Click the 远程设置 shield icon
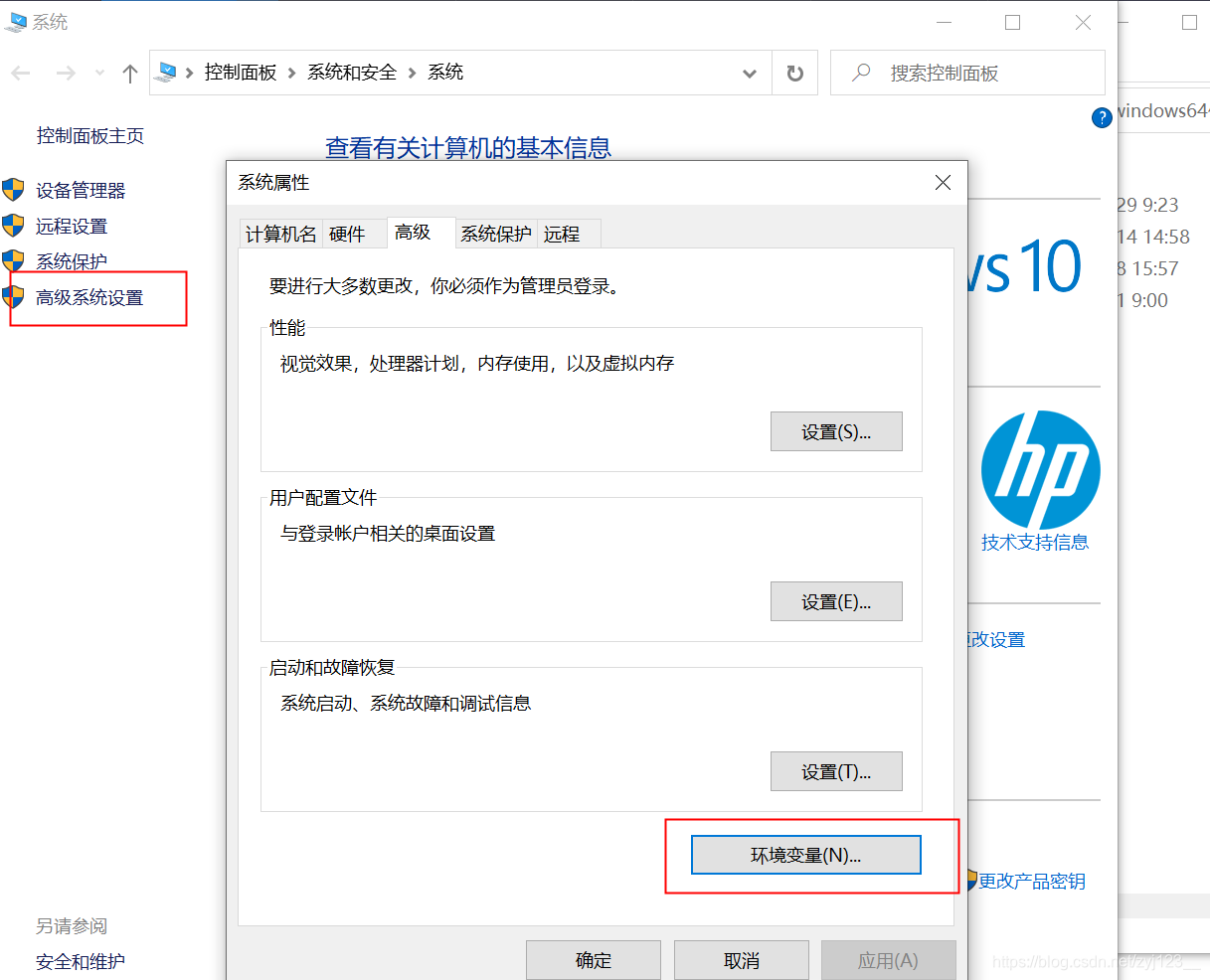 13,226
